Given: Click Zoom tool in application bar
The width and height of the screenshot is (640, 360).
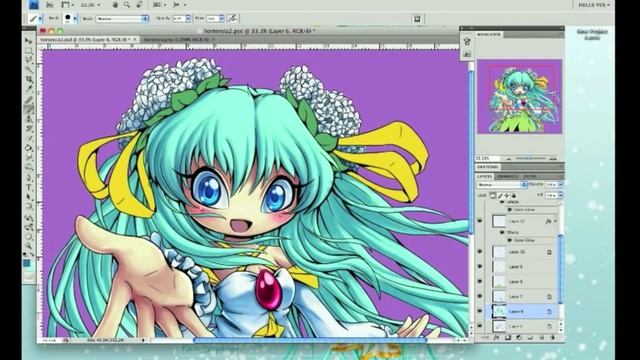Looking at the screenshot, I should tap(127, 5).
